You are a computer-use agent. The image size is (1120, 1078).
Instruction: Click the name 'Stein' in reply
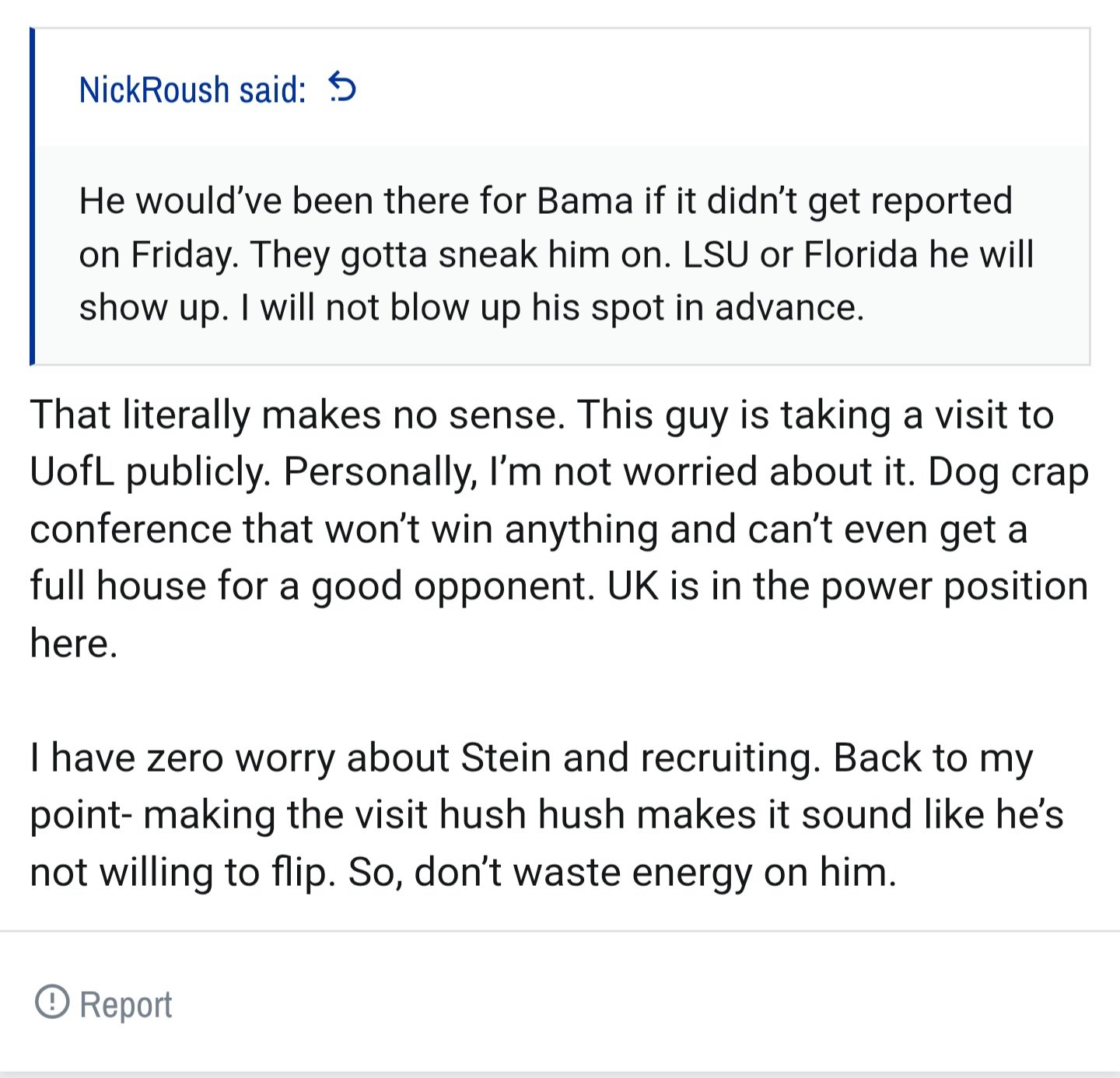point(506,758)
